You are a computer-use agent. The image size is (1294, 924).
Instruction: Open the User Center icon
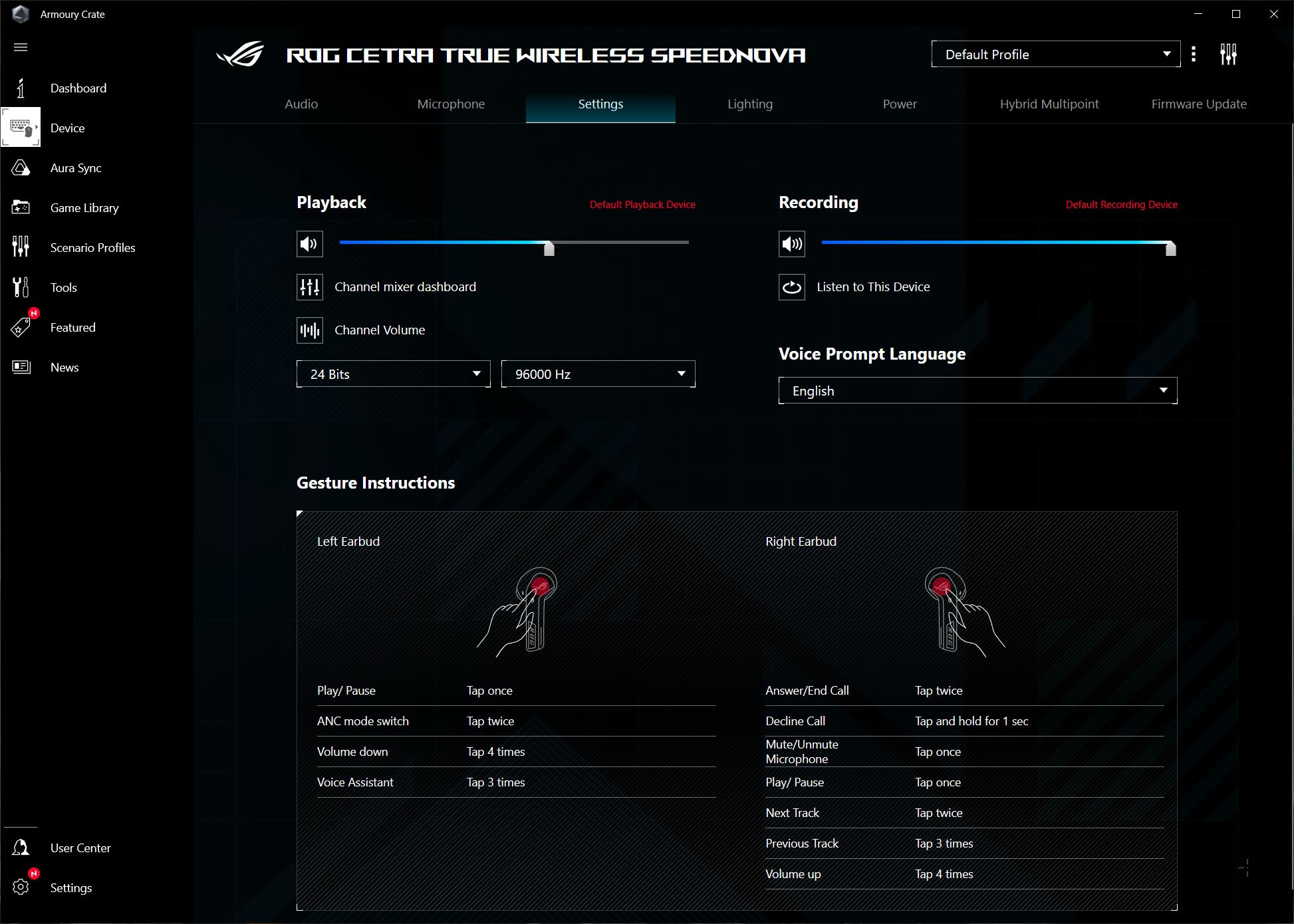click(x=21, y=848)
